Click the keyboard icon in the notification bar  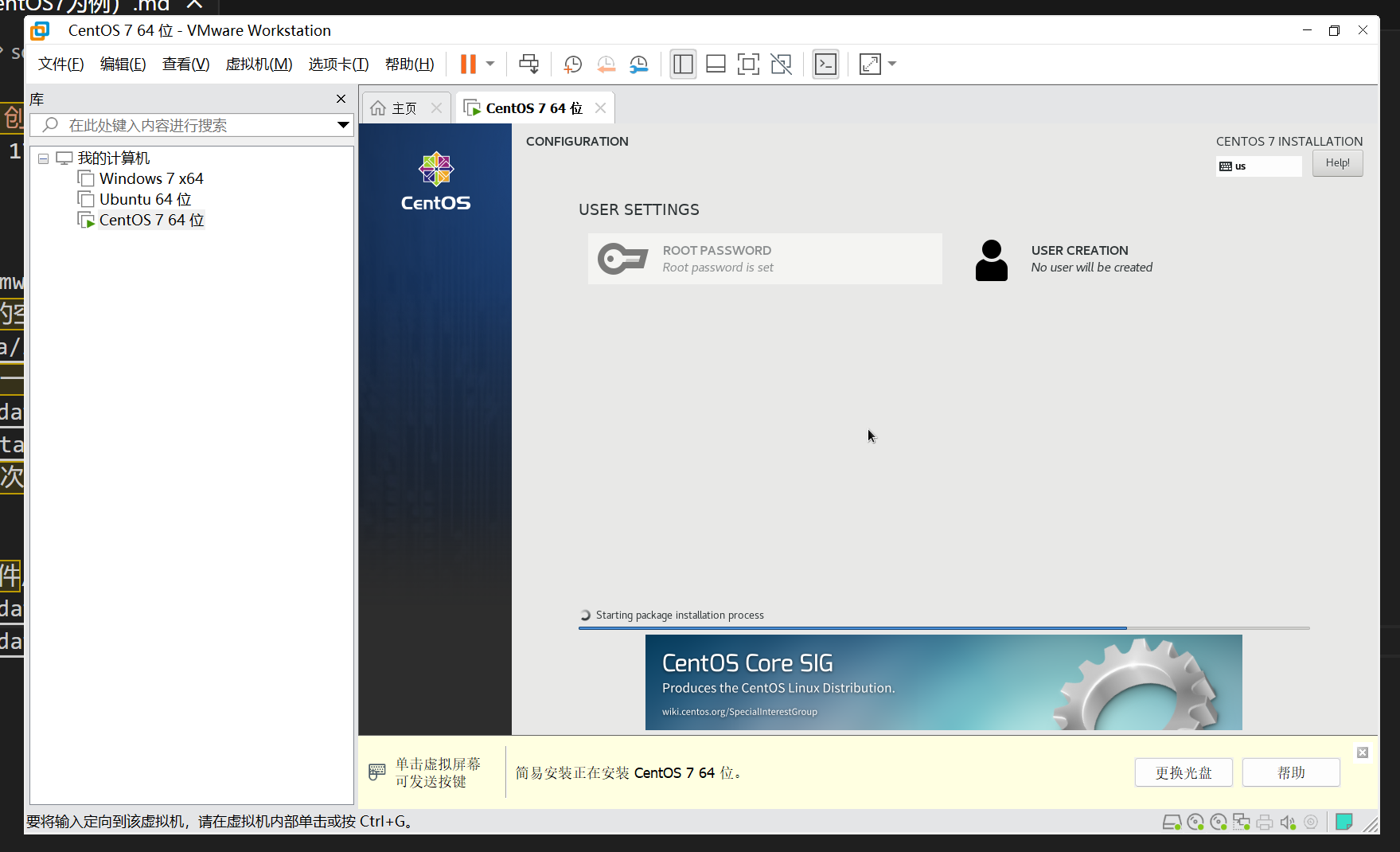pos(377,772)
